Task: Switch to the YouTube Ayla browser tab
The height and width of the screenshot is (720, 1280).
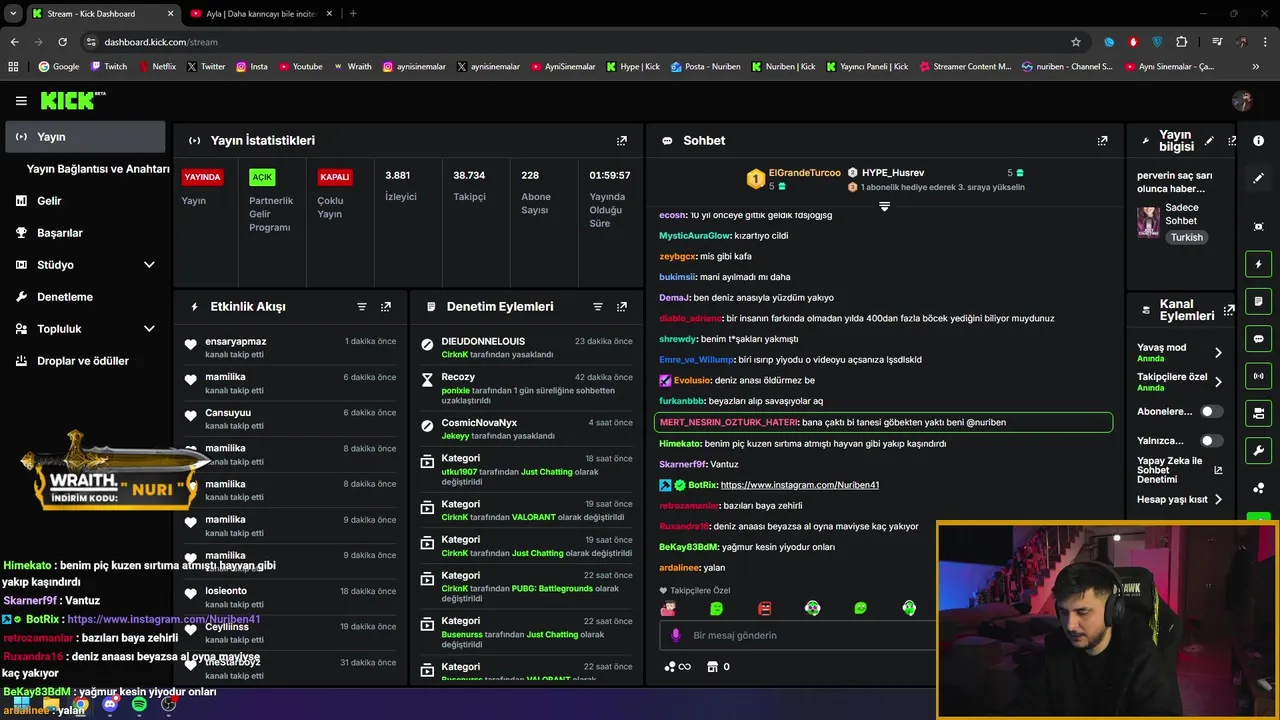Action: point(261,13)
